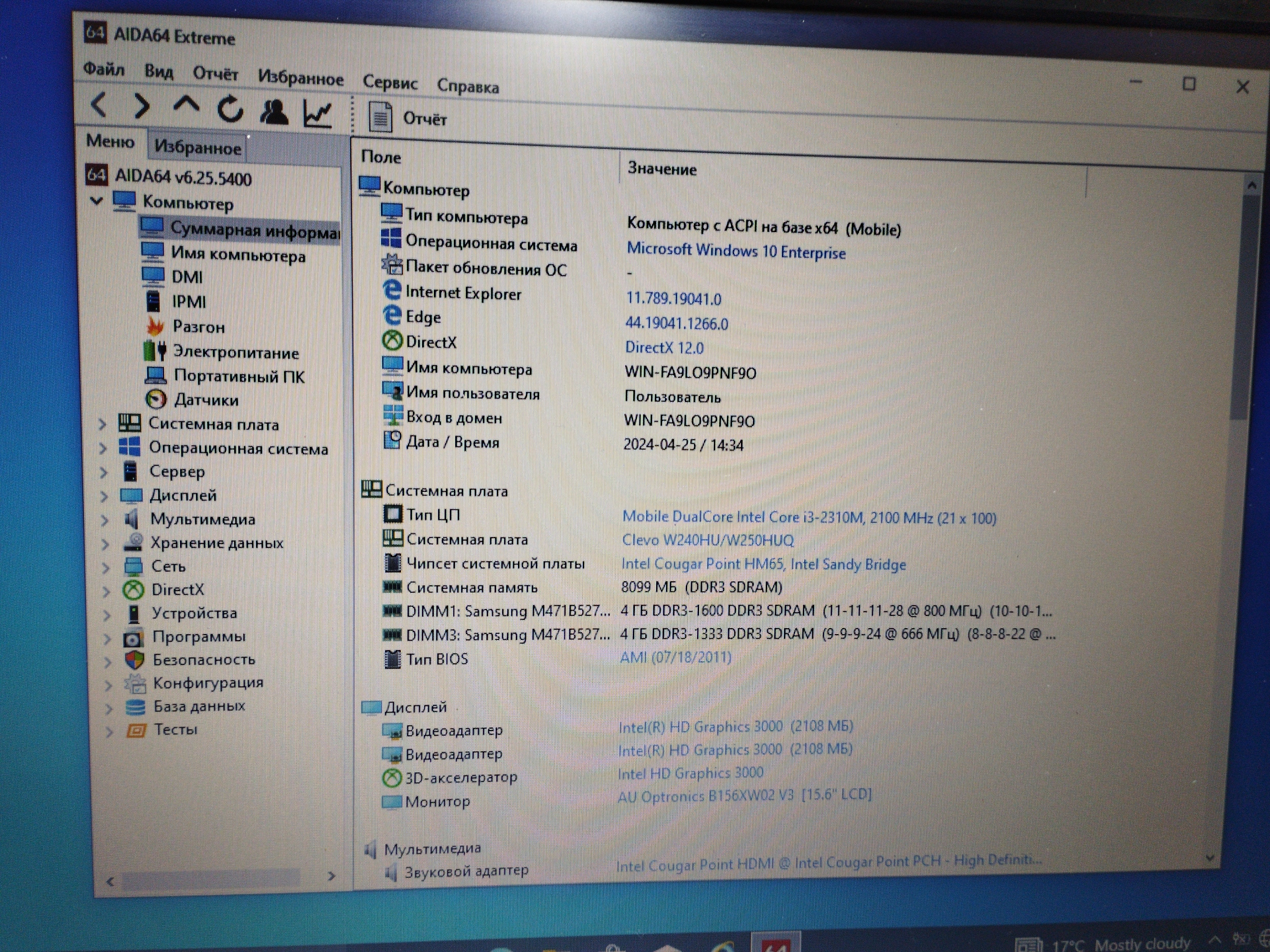Open Clevo W240HU/W250HUQ motherboard link
The height and width of the screenshot is (952, 1270).
tap(708, 541)
